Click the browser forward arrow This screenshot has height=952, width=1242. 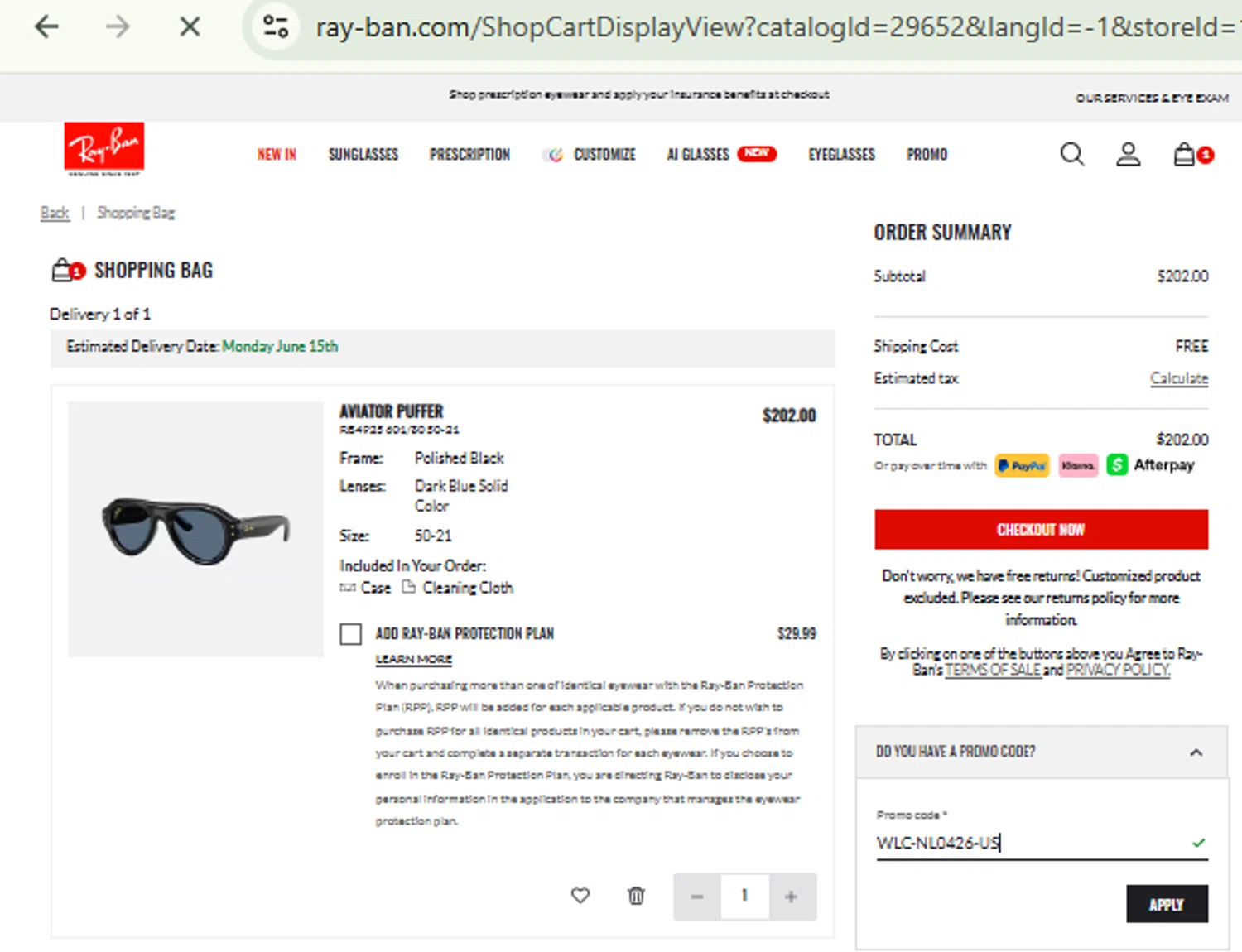118,27
